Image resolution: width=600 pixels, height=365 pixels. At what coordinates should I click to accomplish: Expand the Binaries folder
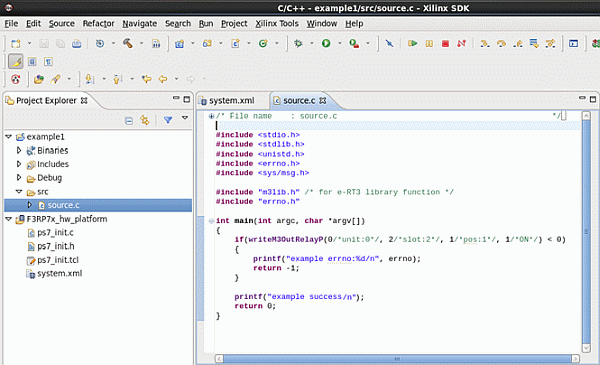point(19,150)
